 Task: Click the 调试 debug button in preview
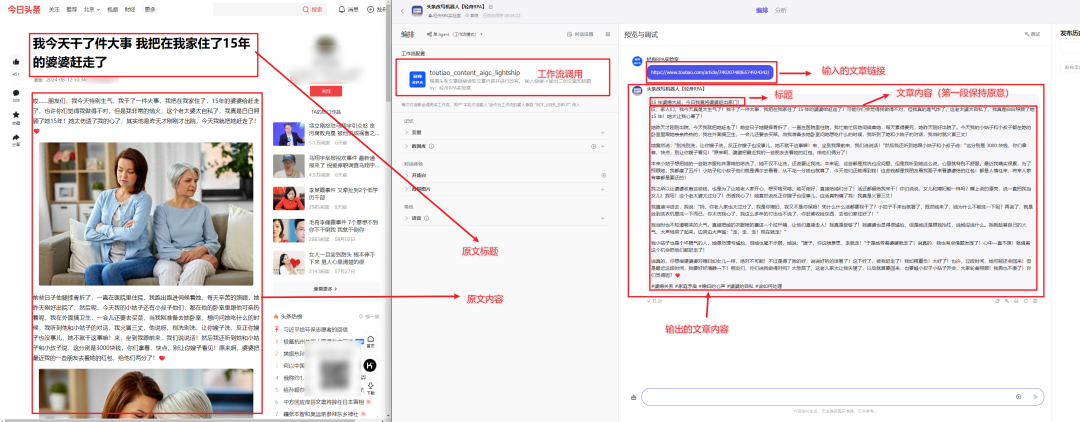click(1030, 34)
